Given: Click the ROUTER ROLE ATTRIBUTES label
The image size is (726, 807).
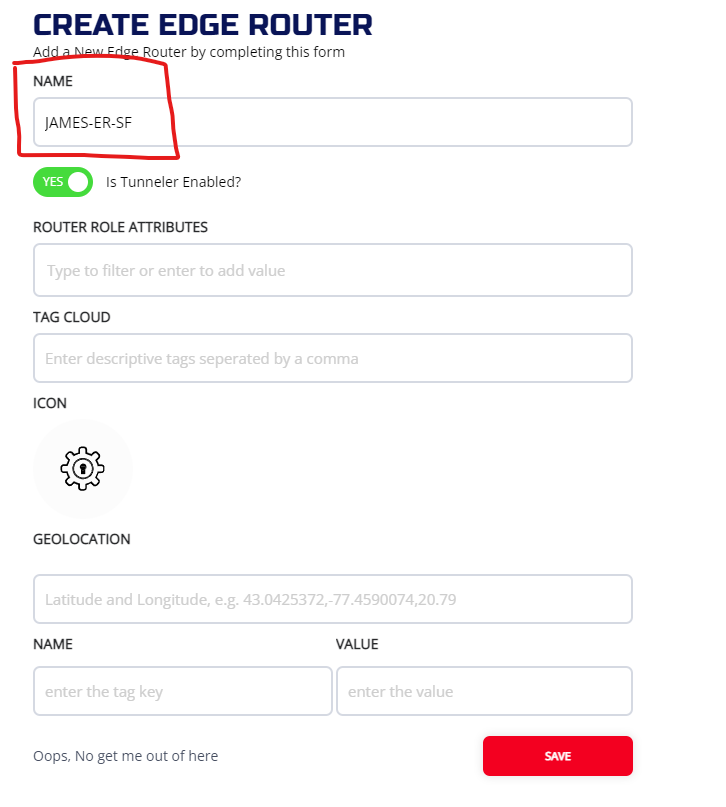Looking at the screenshot, I should pyautogui.click(x=120, y=227).
